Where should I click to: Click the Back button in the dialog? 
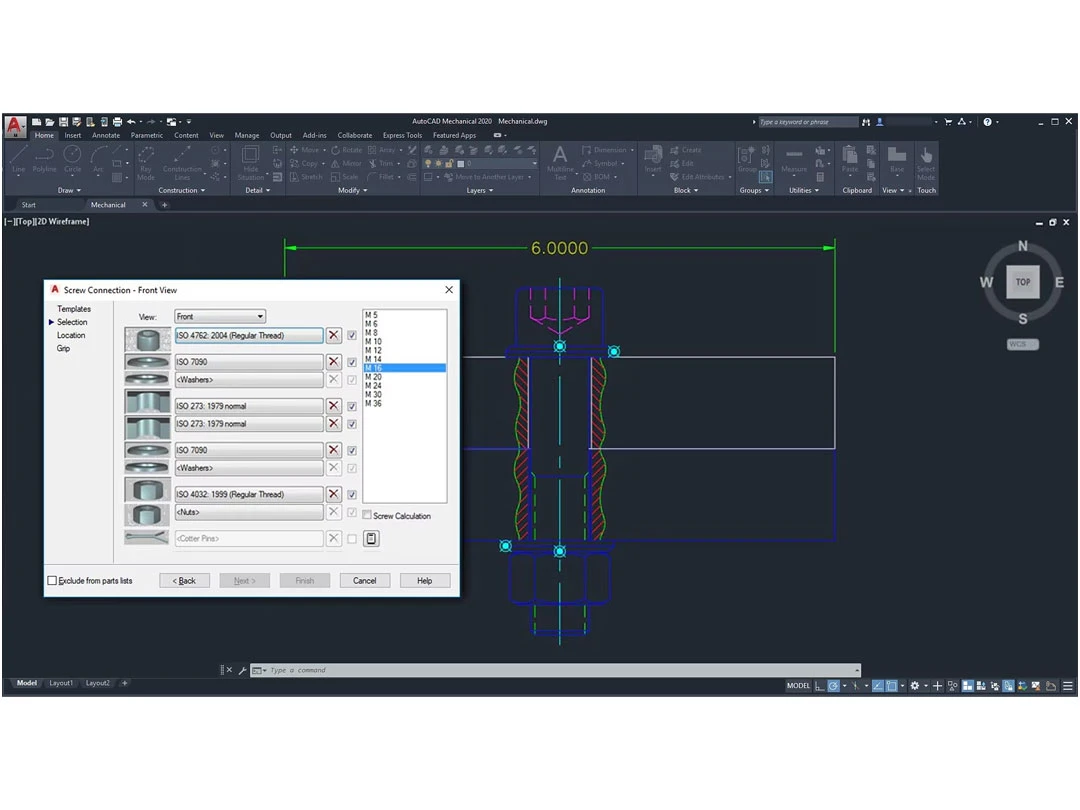point(184,580)
